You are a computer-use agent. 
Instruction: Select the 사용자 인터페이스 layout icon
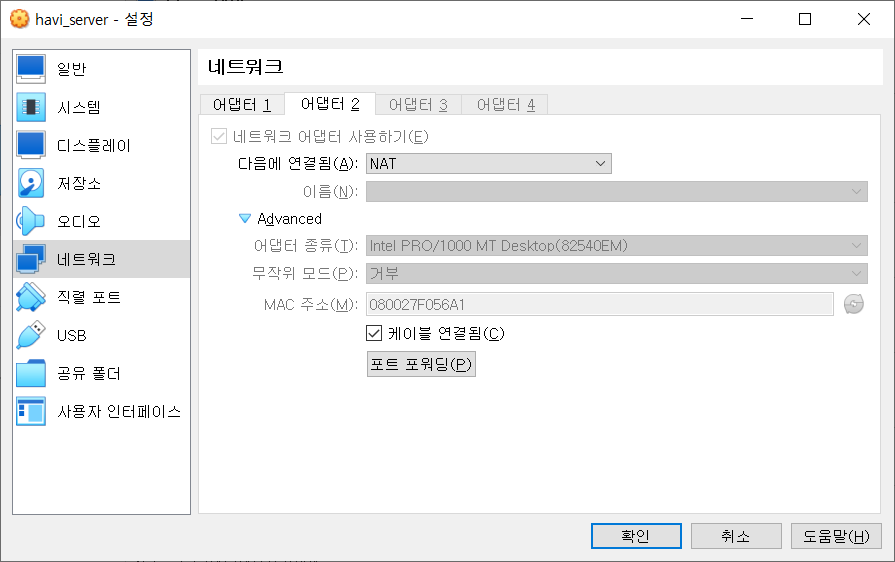pyautogui.click(x=31, y=411)
